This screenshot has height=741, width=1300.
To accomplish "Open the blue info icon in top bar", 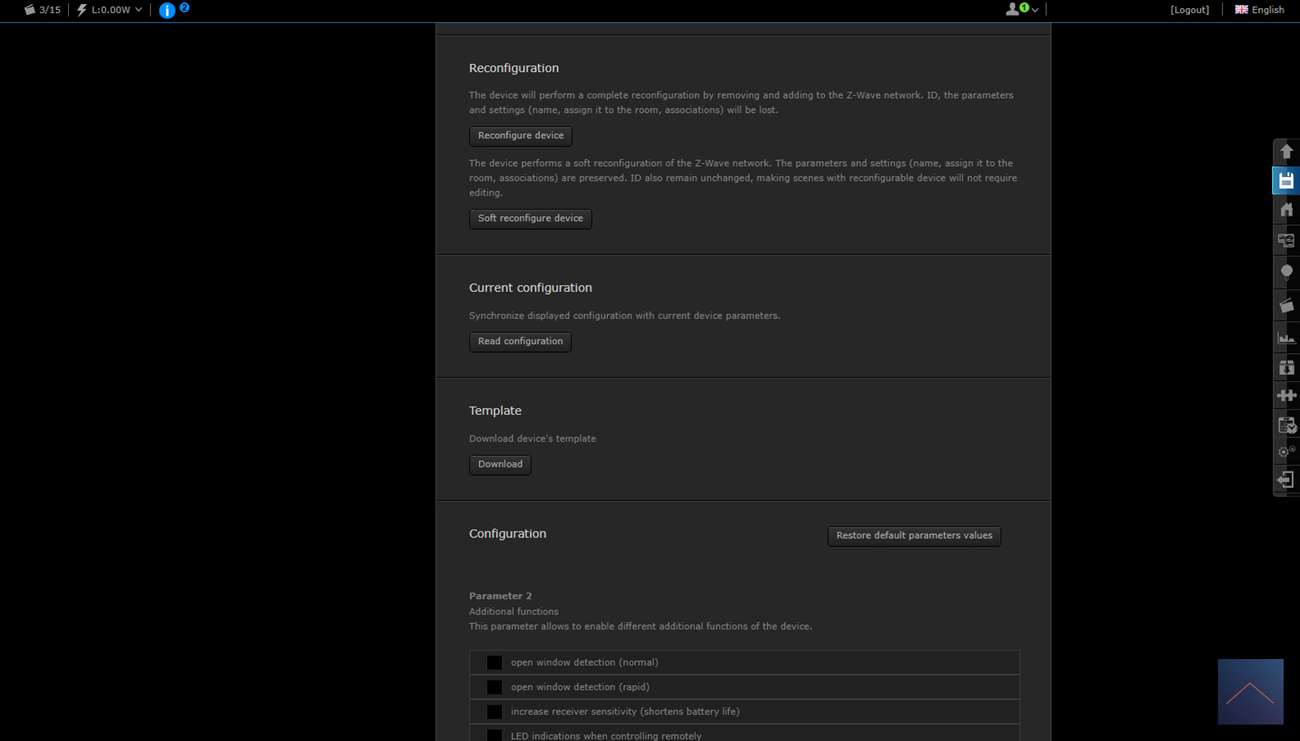I will point(167,11).
